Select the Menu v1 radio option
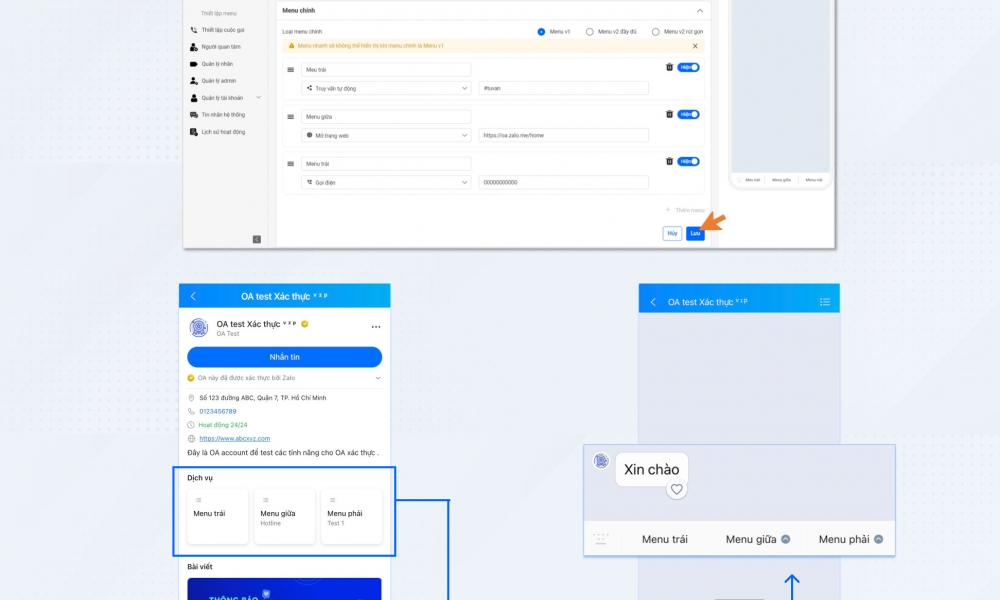Screen dimensions: 1000x600 [x=542, y=32]
